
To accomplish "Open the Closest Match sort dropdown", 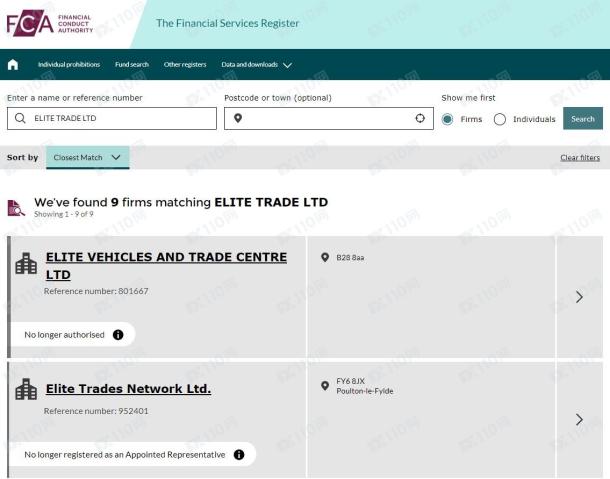I will (88, 158).
